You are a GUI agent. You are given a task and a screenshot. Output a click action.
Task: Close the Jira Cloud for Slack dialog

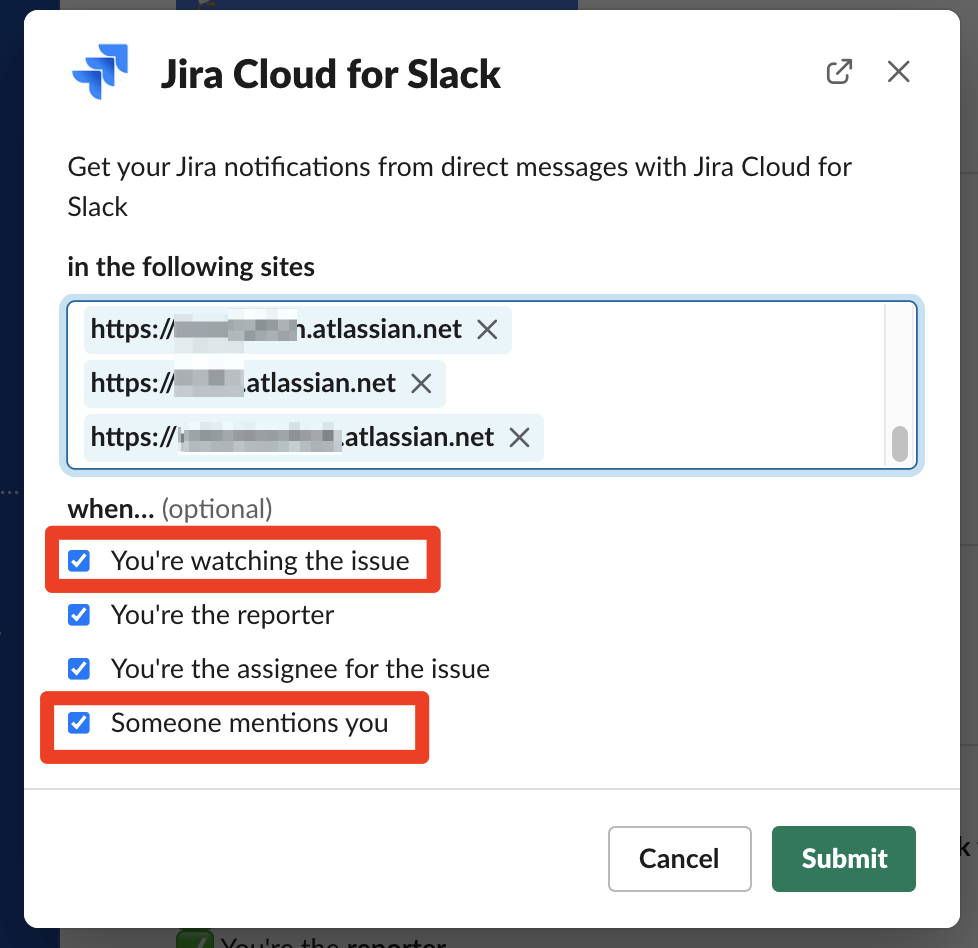pyautogui.click(x=898, y=72)
